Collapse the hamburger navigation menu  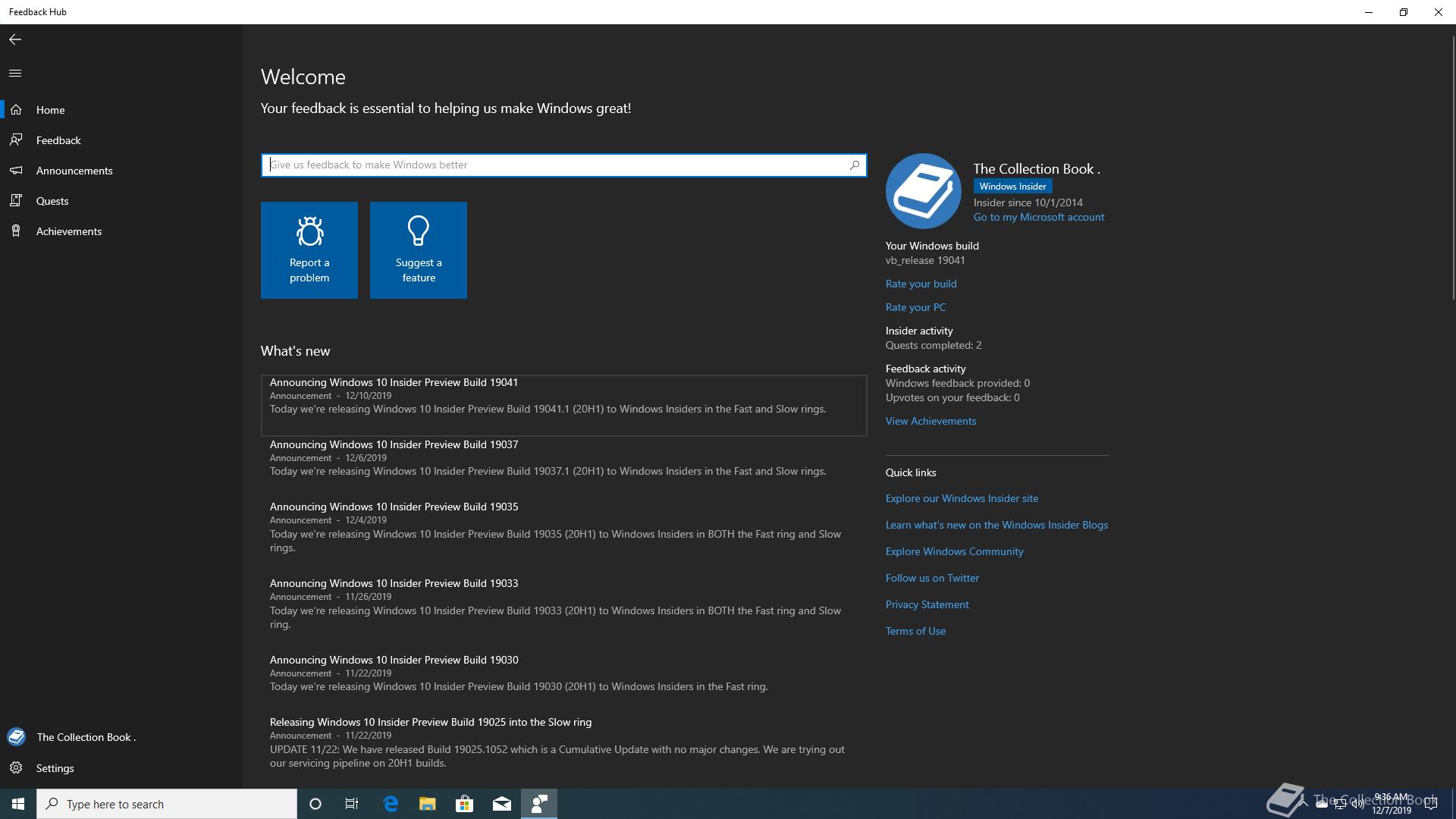tap(15, 74)
